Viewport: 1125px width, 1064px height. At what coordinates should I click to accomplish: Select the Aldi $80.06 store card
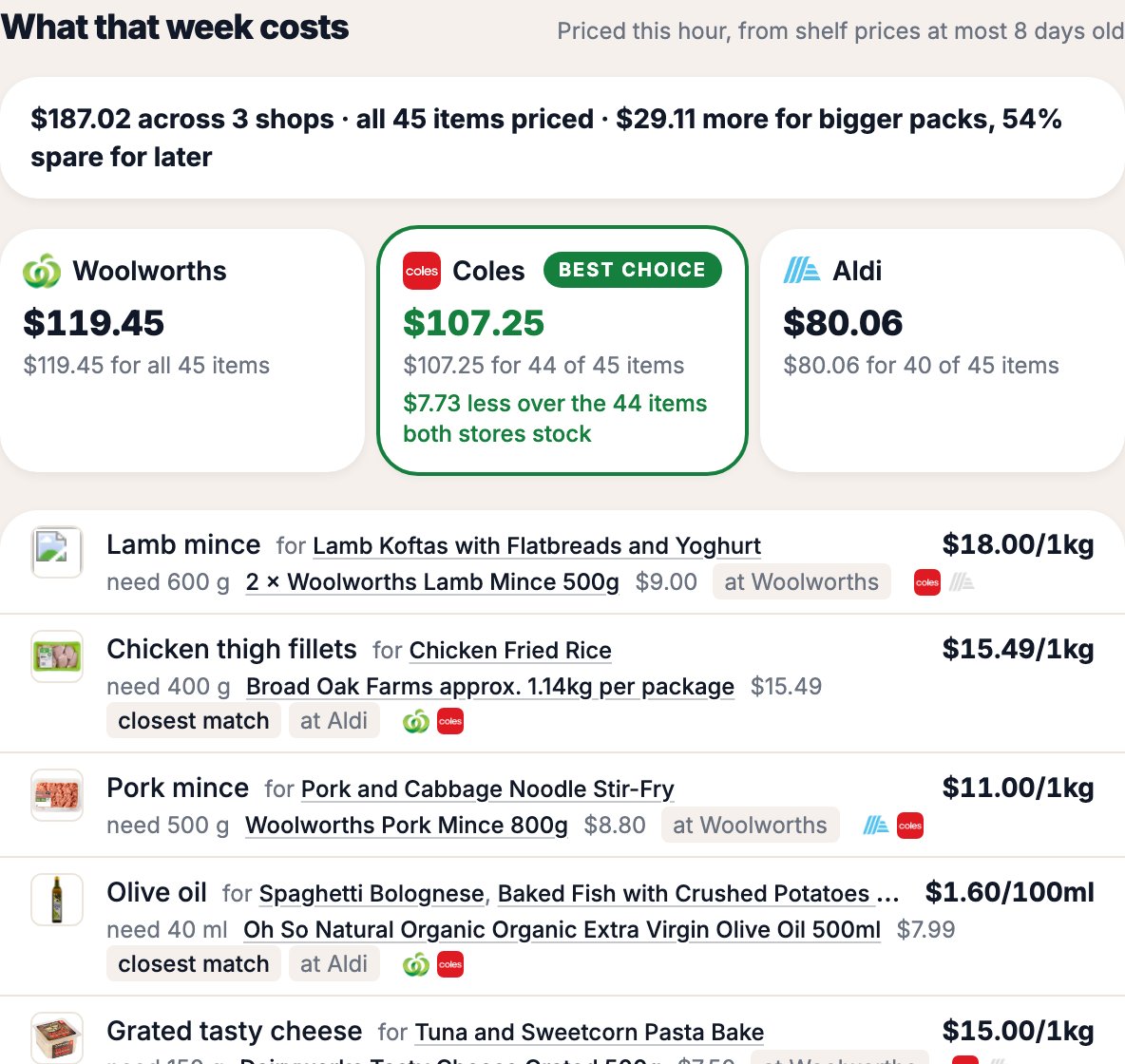942,351
